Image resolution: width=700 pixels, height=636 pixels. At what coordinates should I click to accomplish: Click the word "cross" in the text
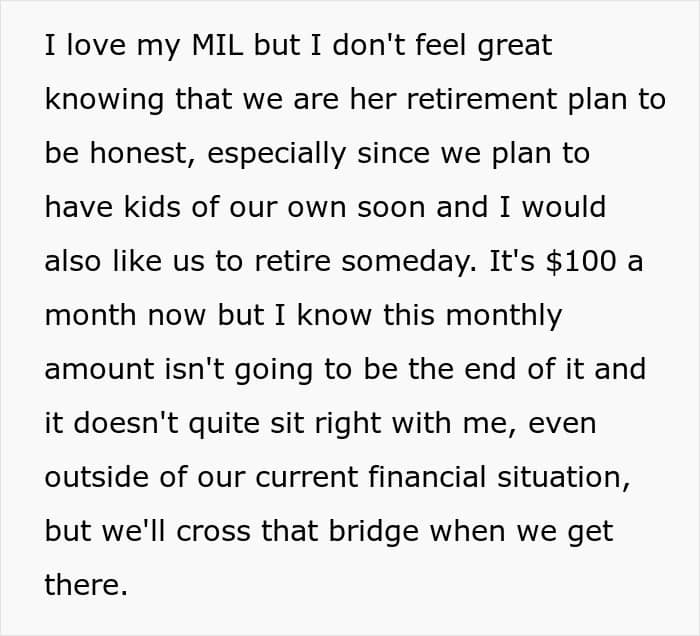point(213,532)
